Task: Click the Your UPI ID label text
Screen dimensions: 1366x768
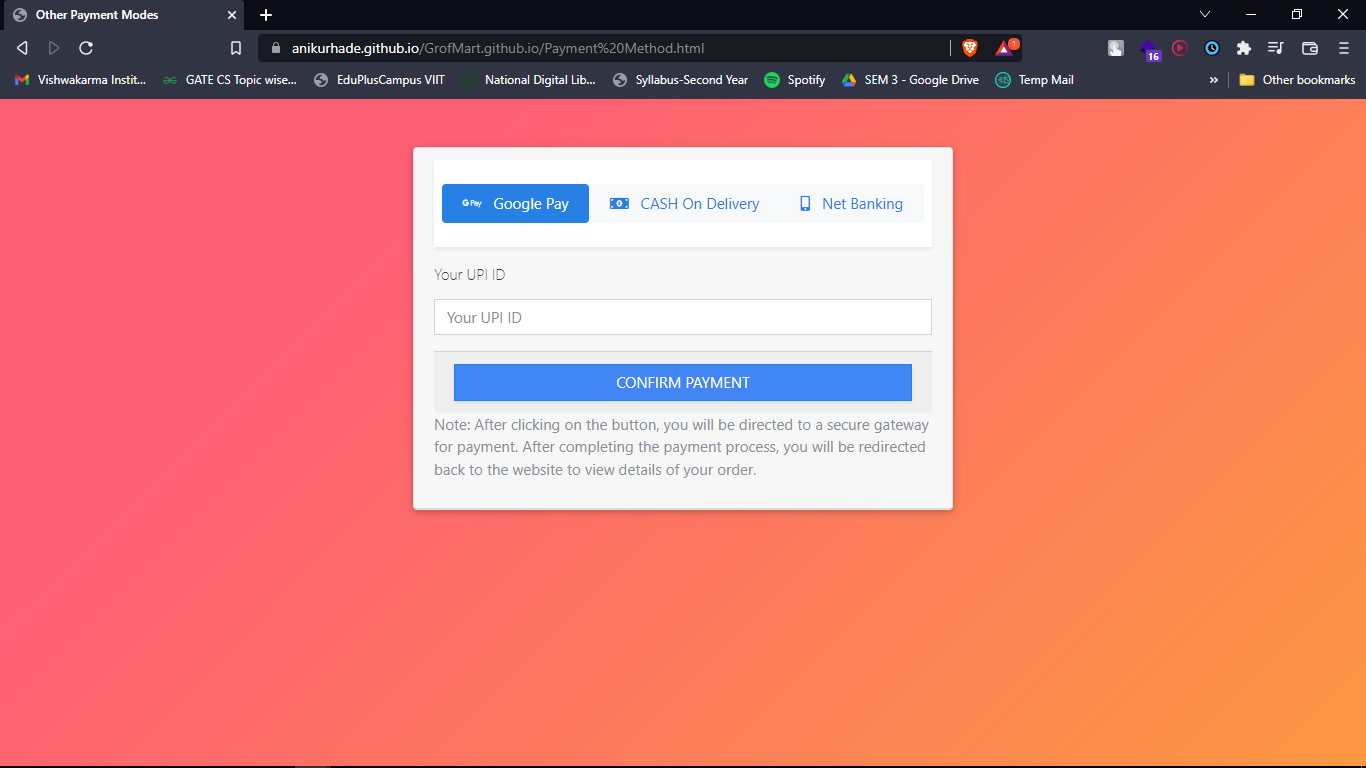Action: click(470, 274)
